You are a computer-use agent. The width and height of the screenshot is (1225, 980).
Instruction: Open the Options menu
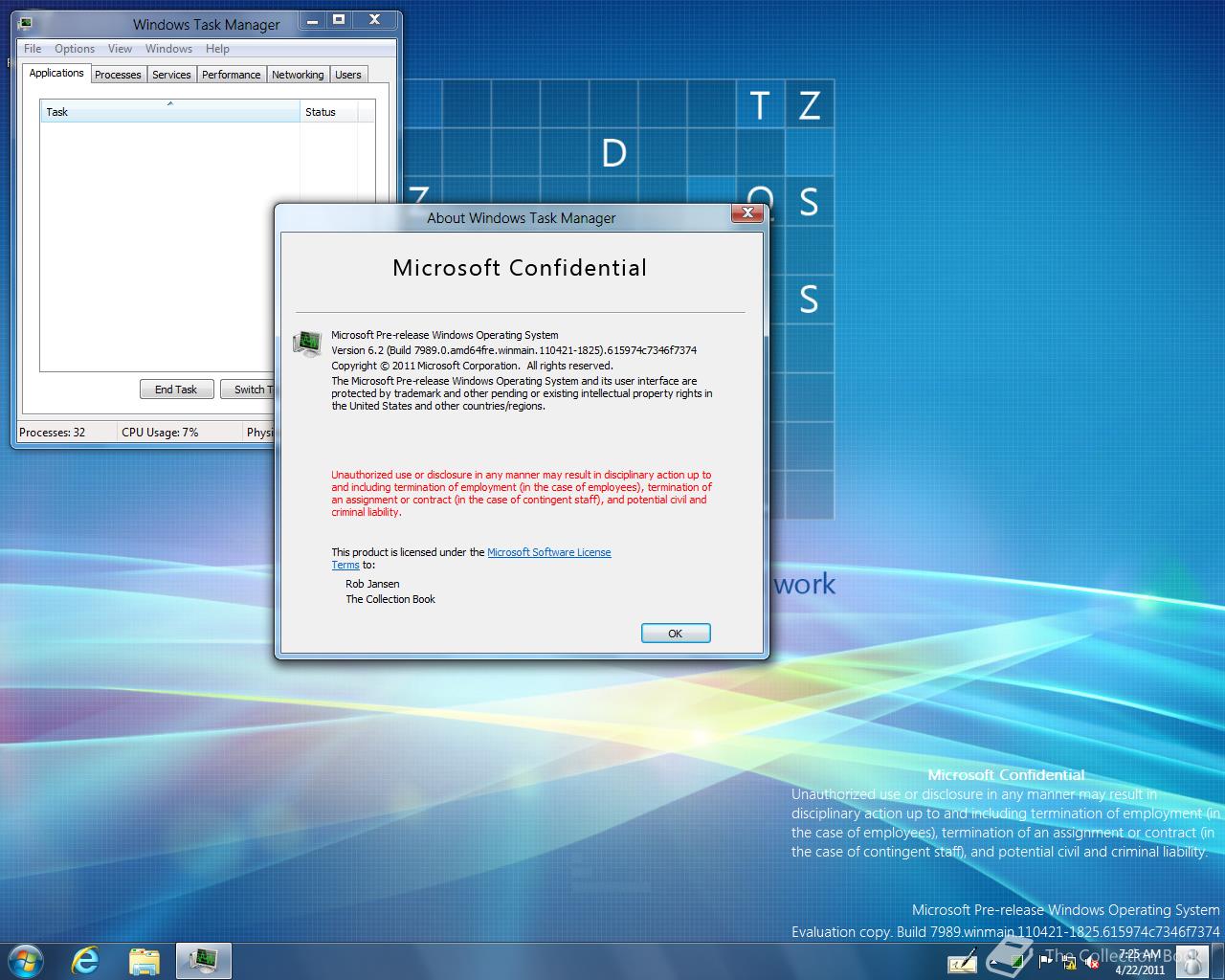[x=75, y=49]
